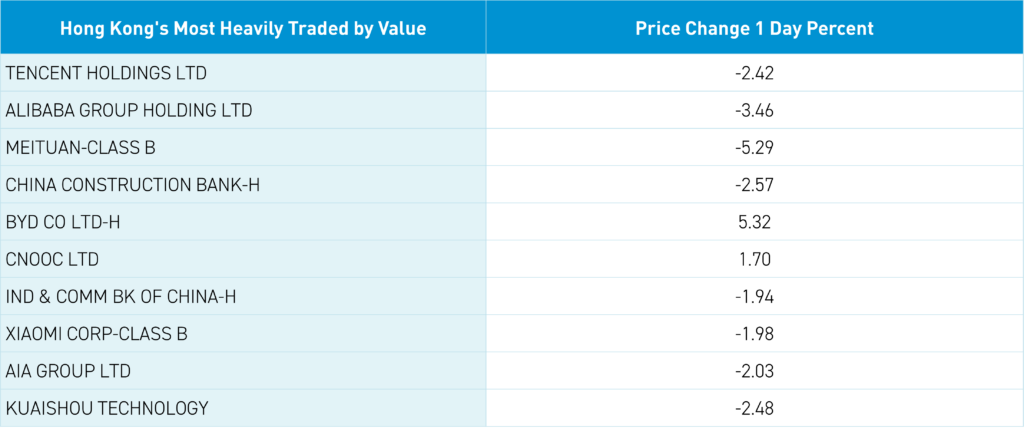
Task: Click the -5.29 percent value
Action: coord(754,148)
